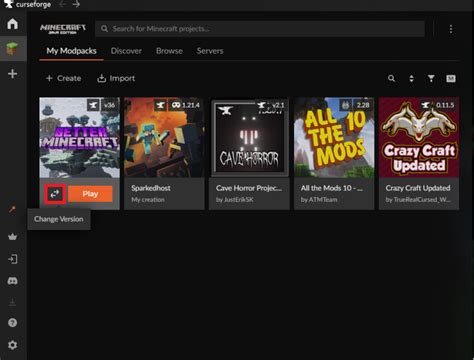Click the Create modpack button
The image size is (474, 360).
coord(63,78)
